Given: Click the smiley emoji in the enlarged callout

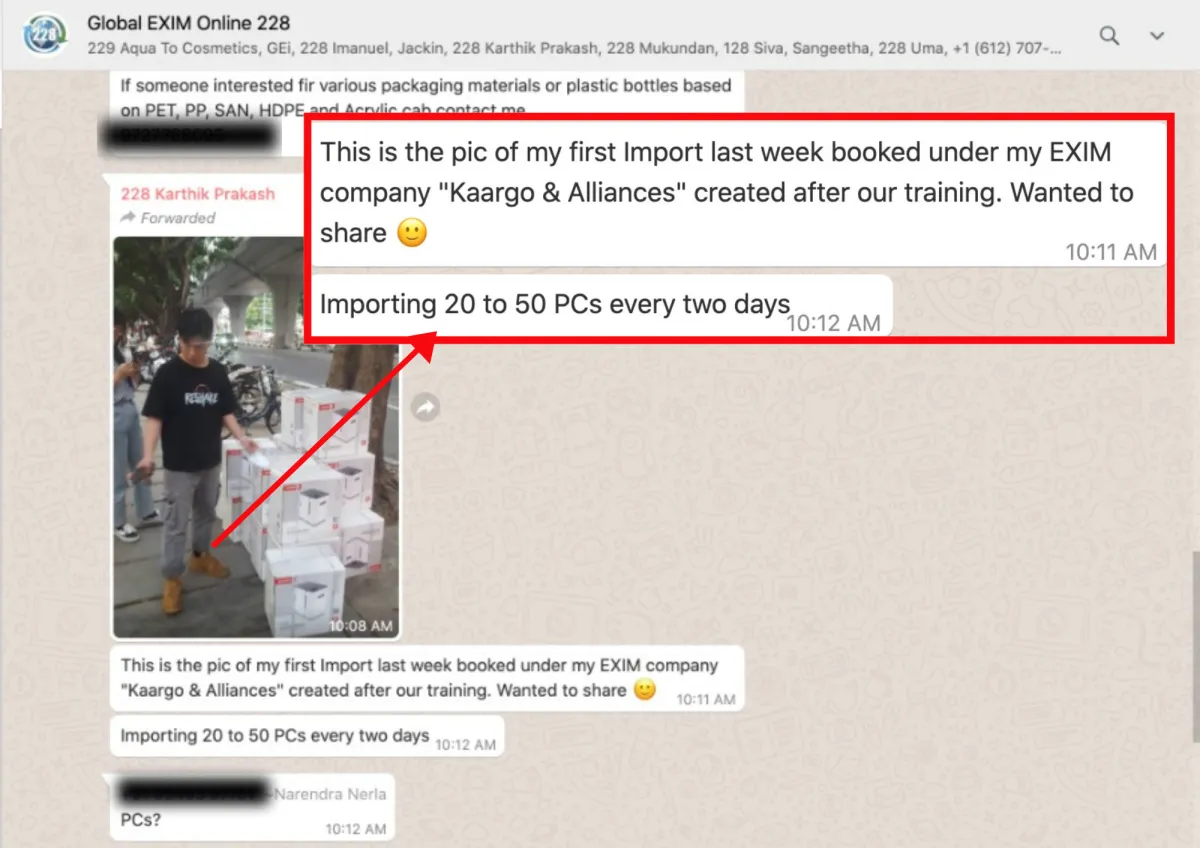Looking at the screenshot, I should click(x=412, y=233).
